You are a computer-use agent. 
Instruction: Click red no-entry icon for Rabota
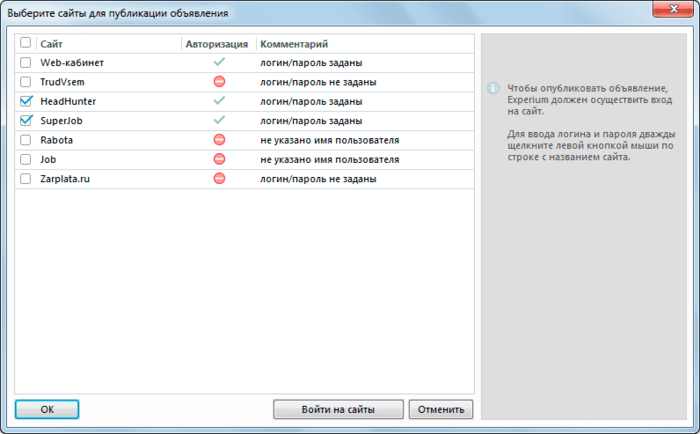219,140
